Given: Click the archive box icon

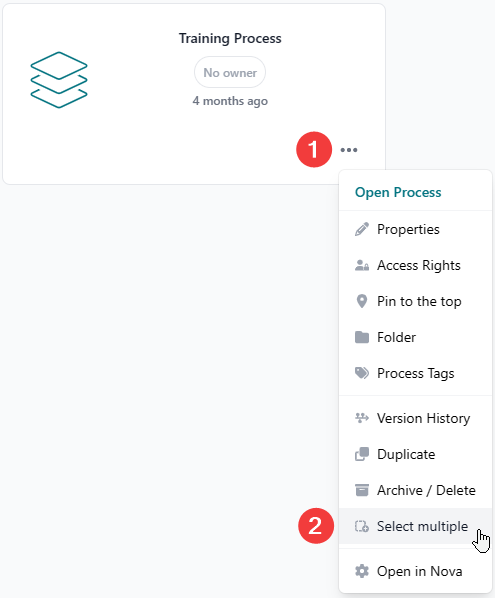Looking at the screenshot, I should coord(362,490).
